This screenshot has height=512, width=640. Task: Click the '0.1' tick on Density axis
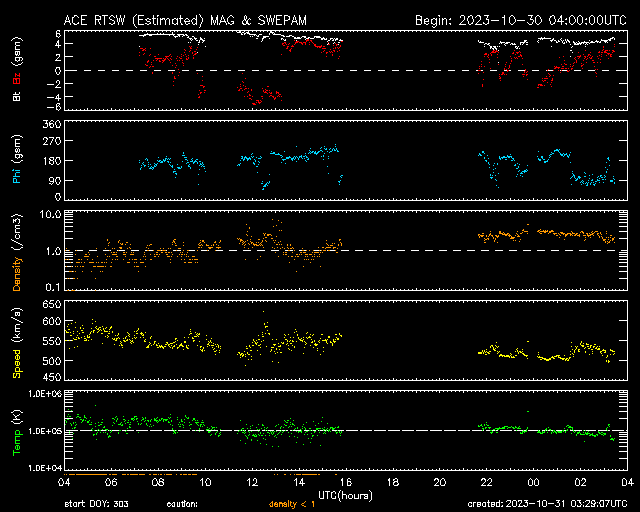tap(53, 287)
